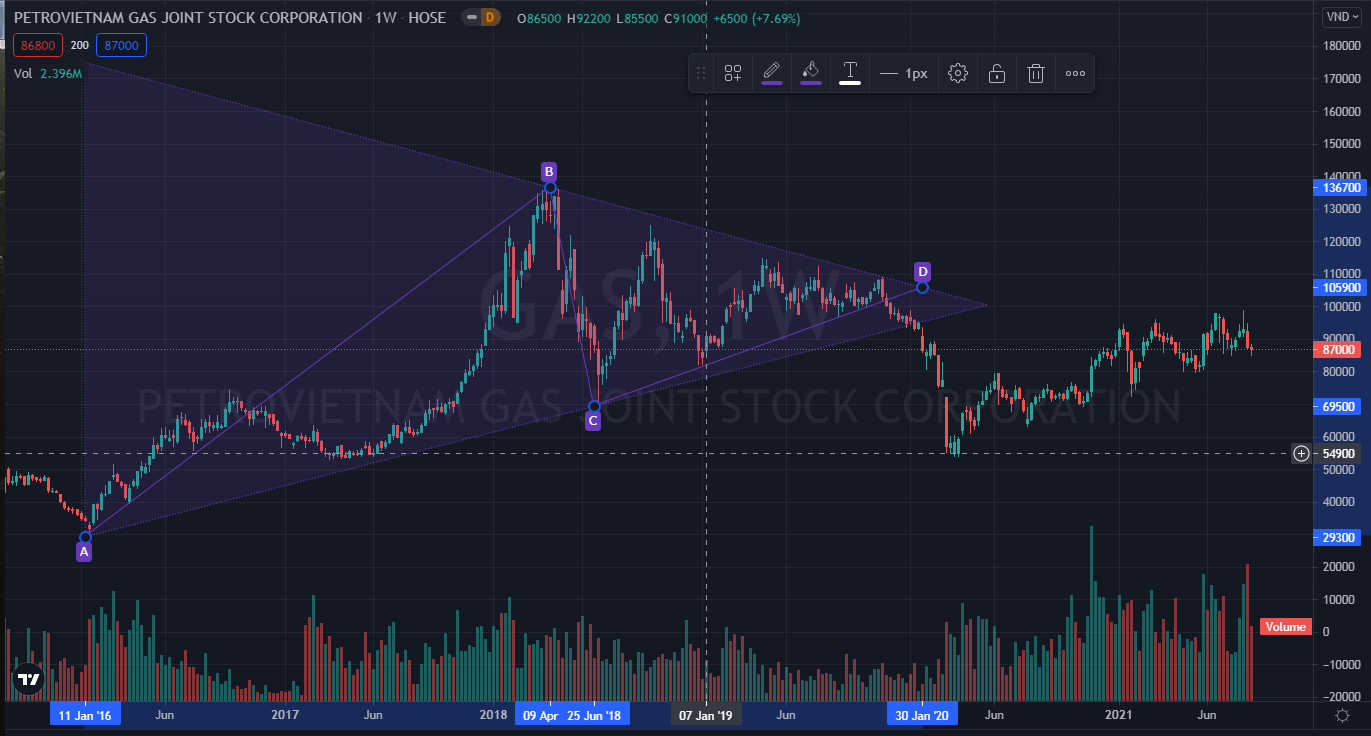Toggle the delayed data D indicator
The width and height of the screenshot is (1371, 736).
tap(489, 18)
